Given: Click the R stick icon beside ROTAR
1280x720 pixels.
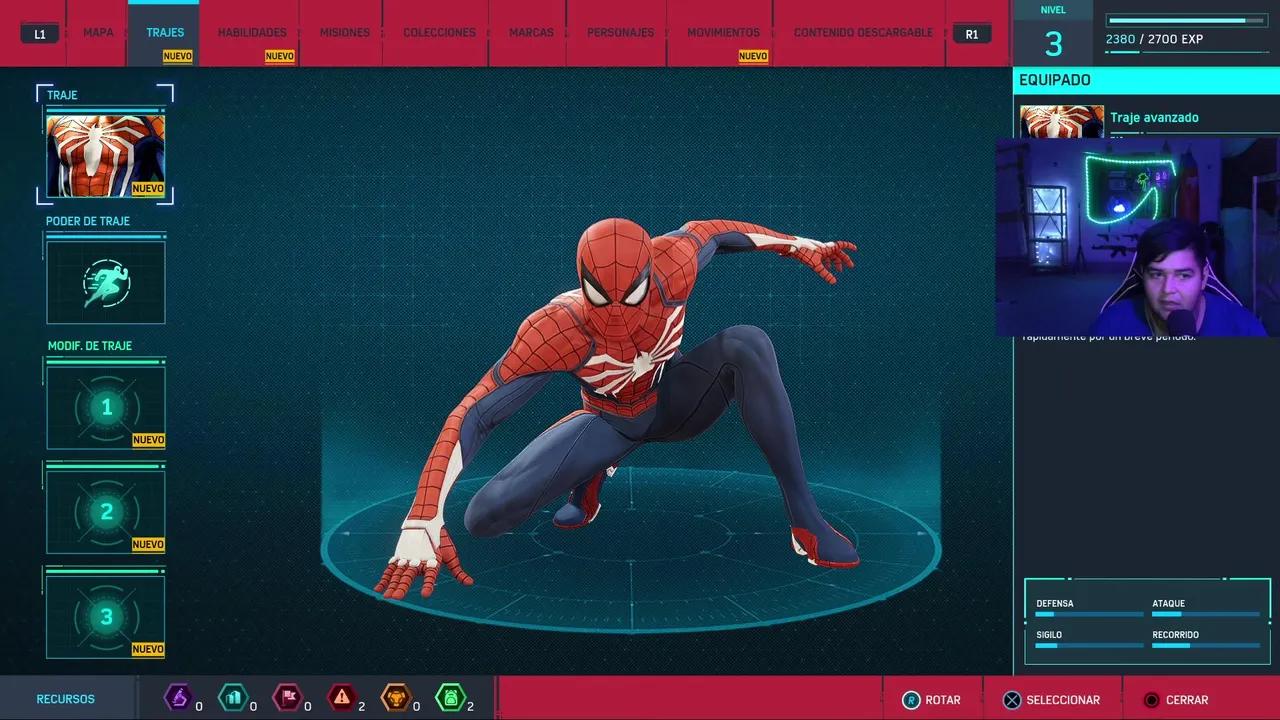Looking at the screenshot, I should click(910, 700).
